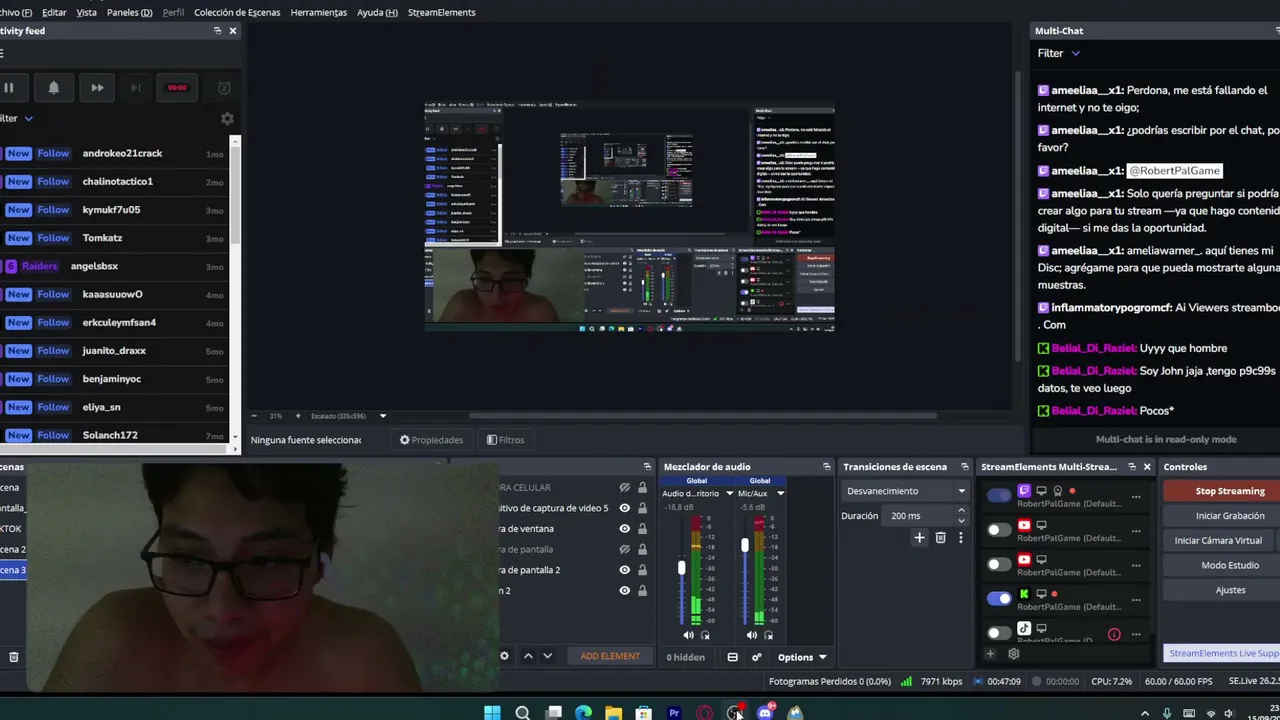Switch audio mixer layout icon
The image size is (1280, 720).
point(733,657)
